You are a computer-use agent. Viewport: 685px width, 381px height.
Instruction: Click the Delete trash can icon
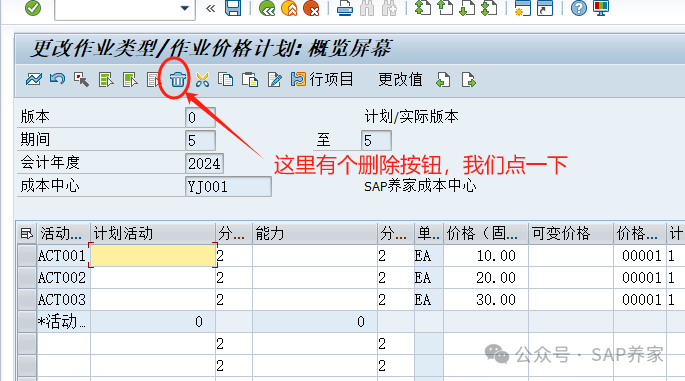[x=177, y=80]
